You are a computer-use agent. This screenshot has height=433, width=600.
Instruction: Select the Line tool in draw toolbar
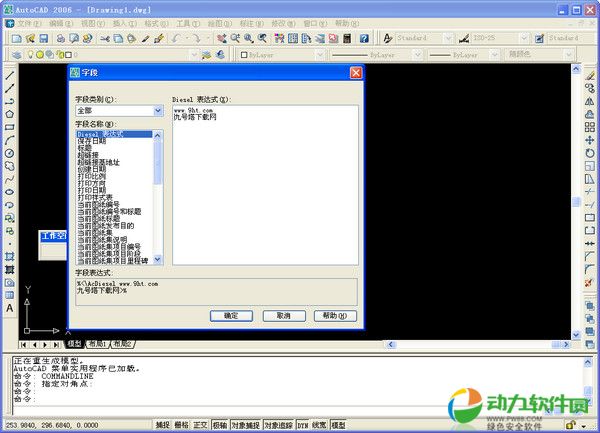coord(10,75)
